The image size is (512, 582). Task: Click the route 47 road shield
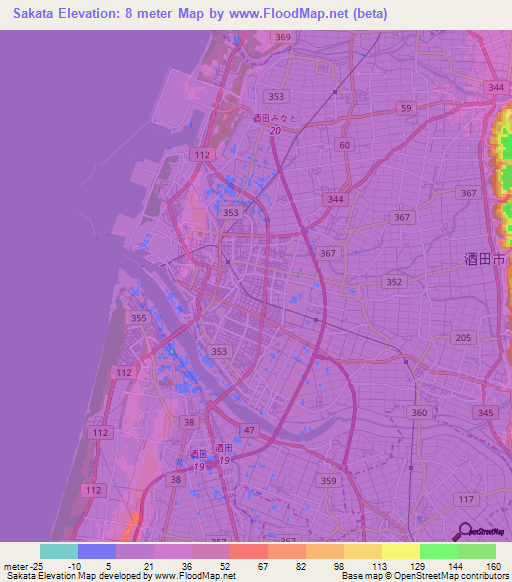249,430
